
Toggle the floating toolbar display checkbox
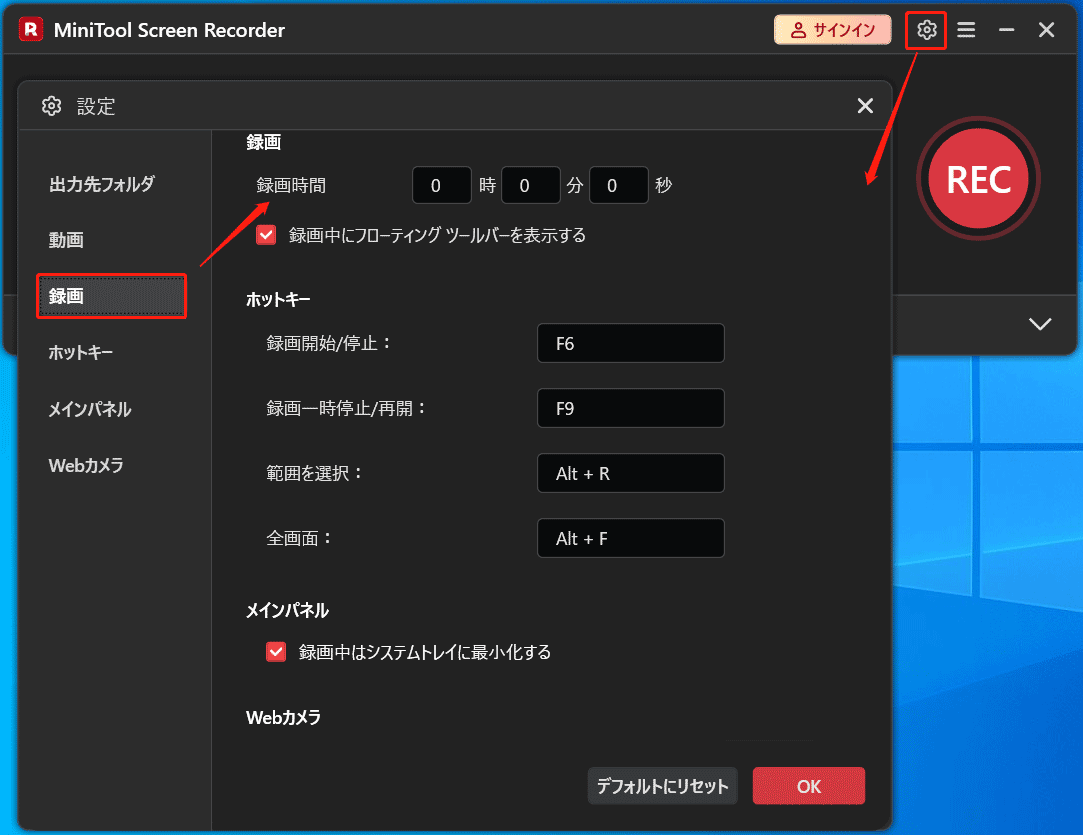[265, 235]
